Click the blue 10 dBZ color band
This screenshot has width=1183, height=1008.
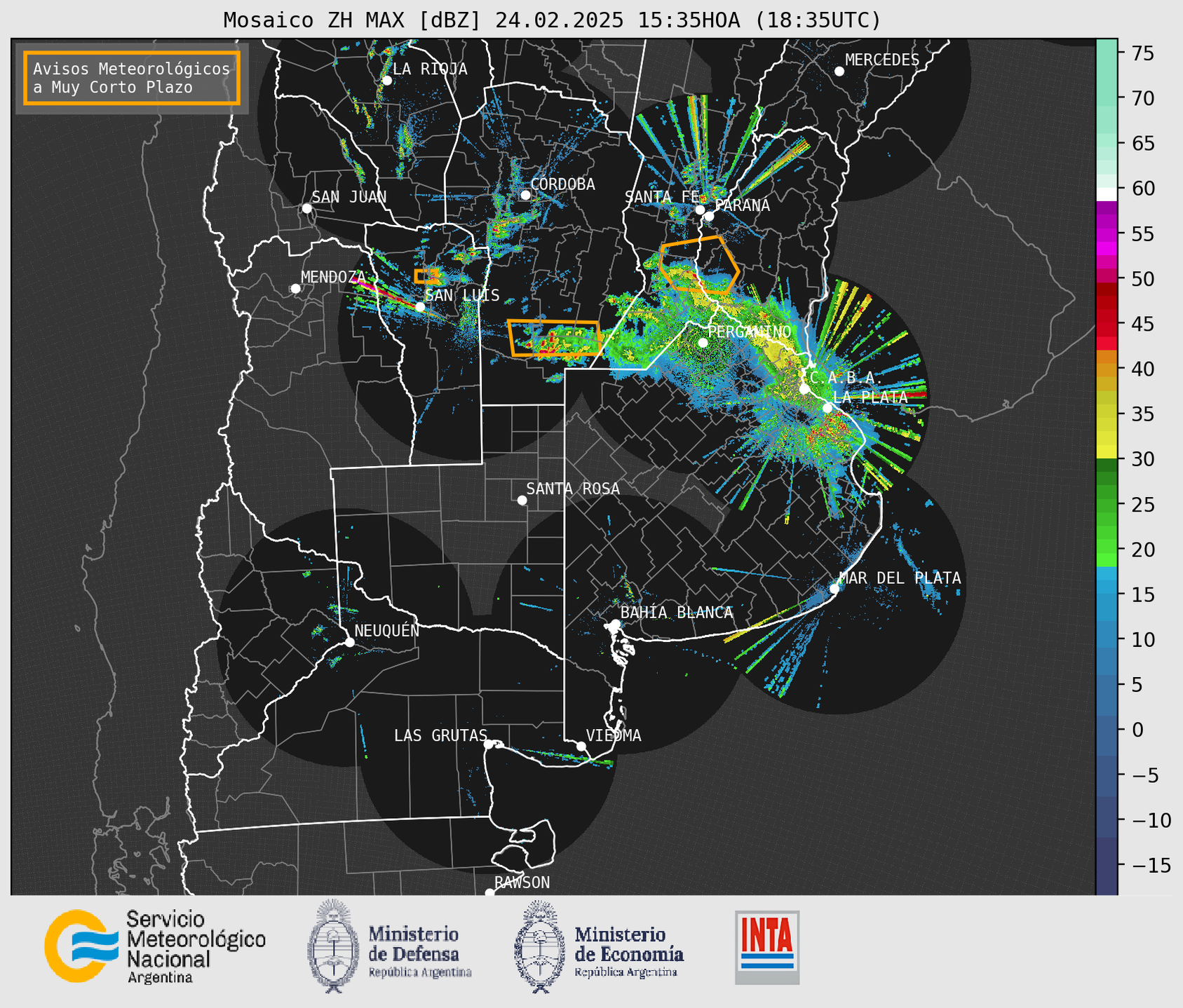tap(1107, 639)
